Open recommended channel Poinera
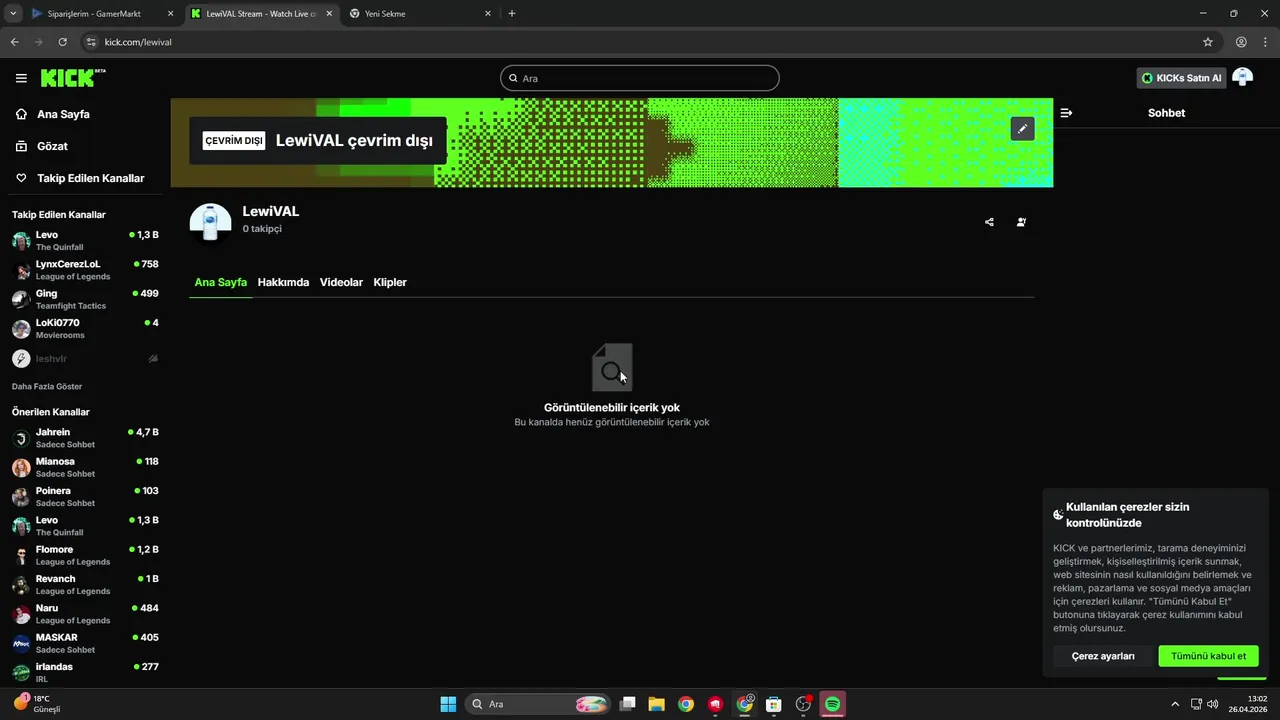This screenshot has width=1280, height=720. click(85, 496)
